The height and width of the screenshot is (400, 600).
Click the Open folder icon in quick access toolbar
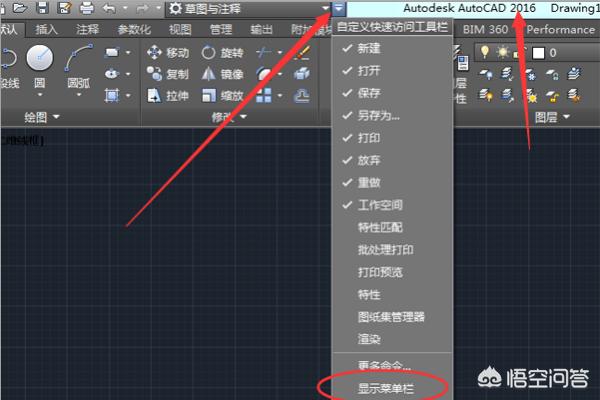pyautogui.click(x=20, y=8)
